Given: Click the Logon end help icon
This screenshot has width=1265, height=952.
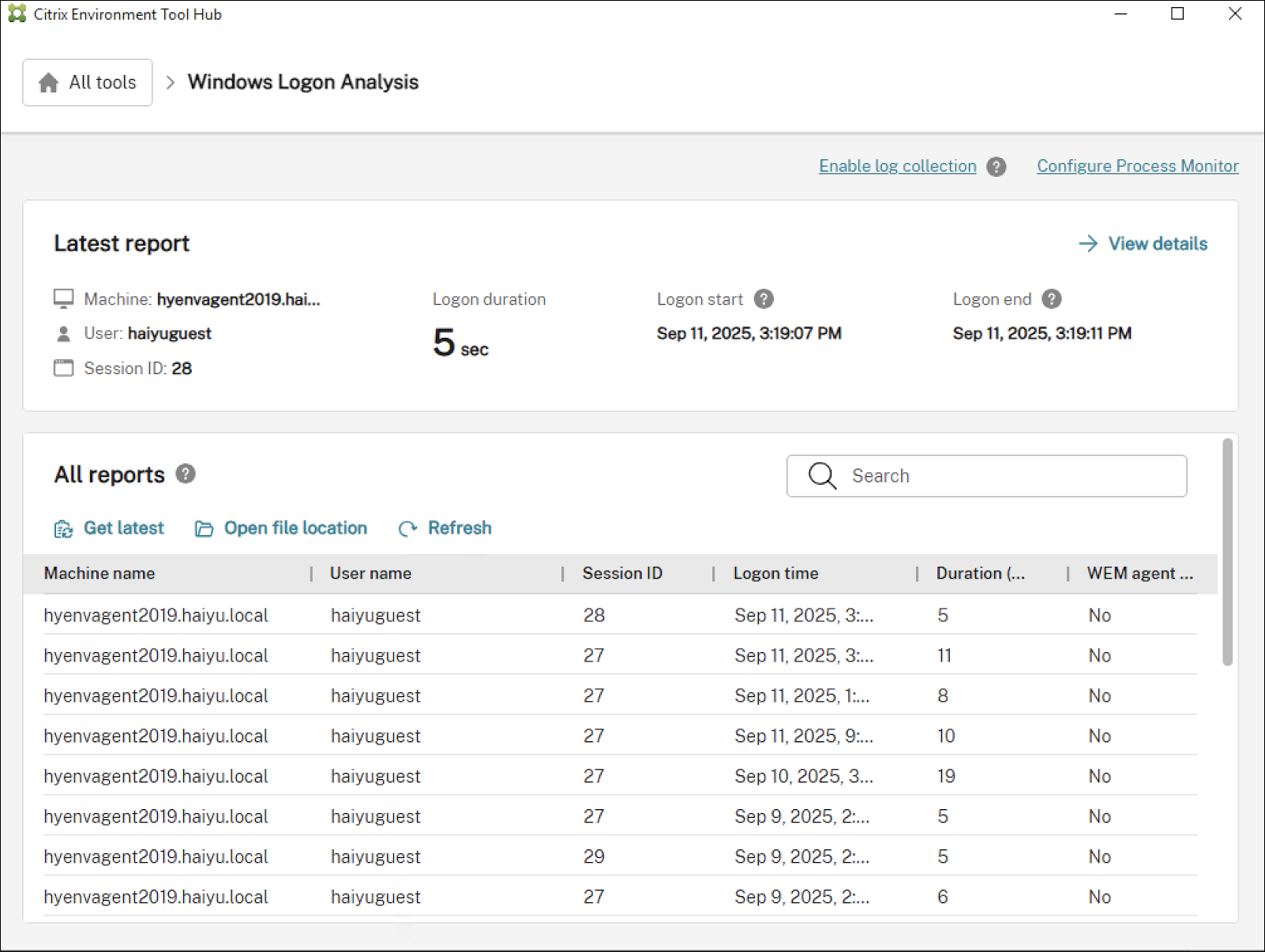Looking at the screenshot, I should pos(1051,299).
